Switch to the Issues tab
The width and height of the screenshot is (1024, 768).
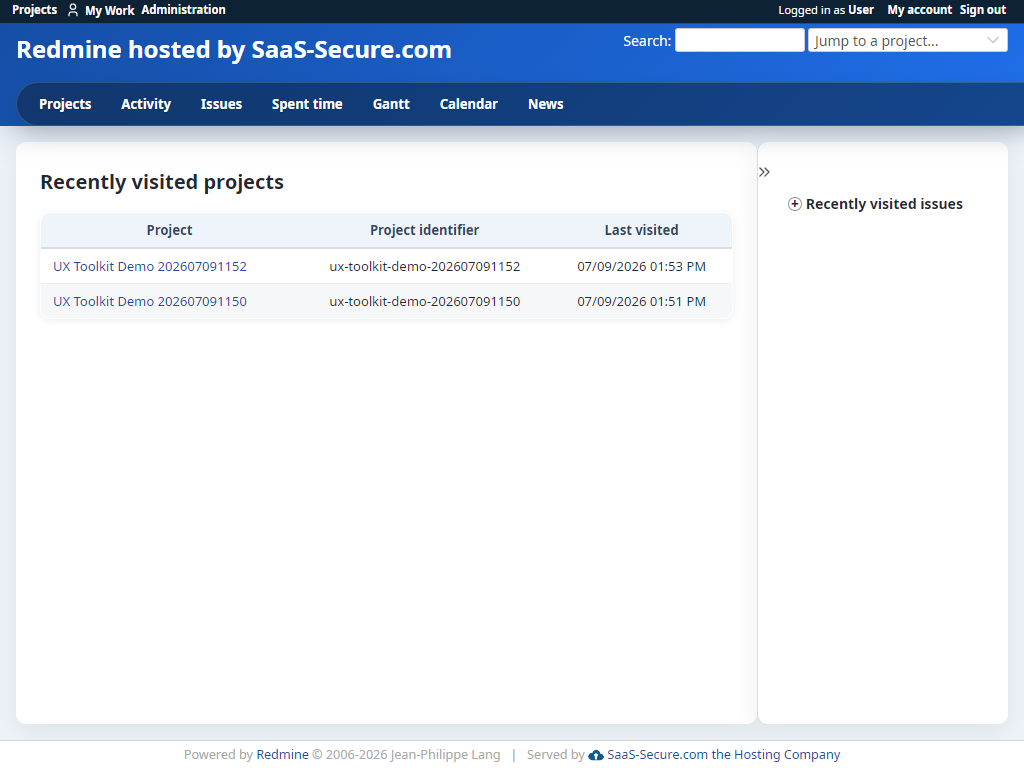221,104
